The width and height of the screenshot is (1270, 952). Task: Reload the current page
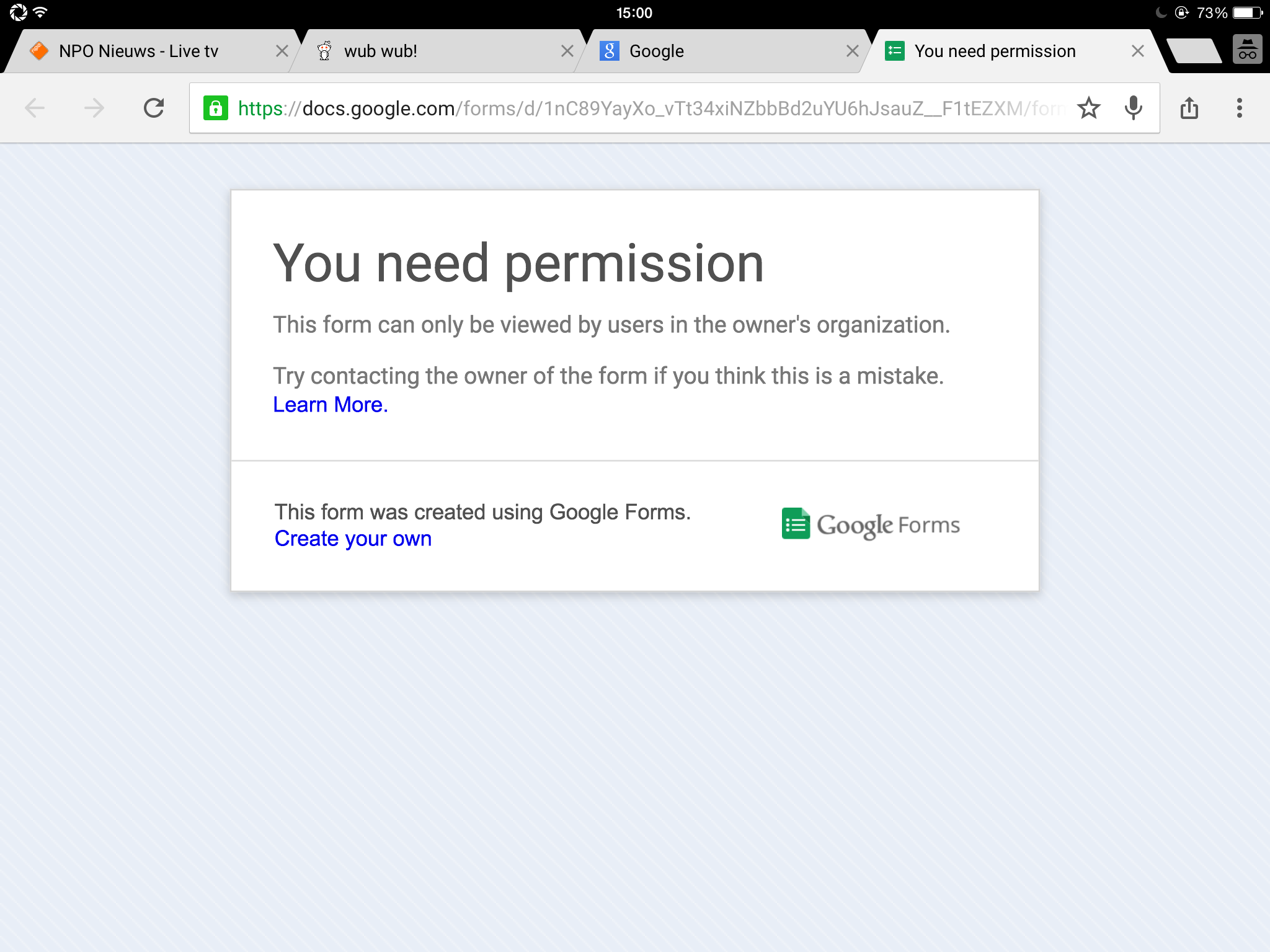(x=154, y=108)
